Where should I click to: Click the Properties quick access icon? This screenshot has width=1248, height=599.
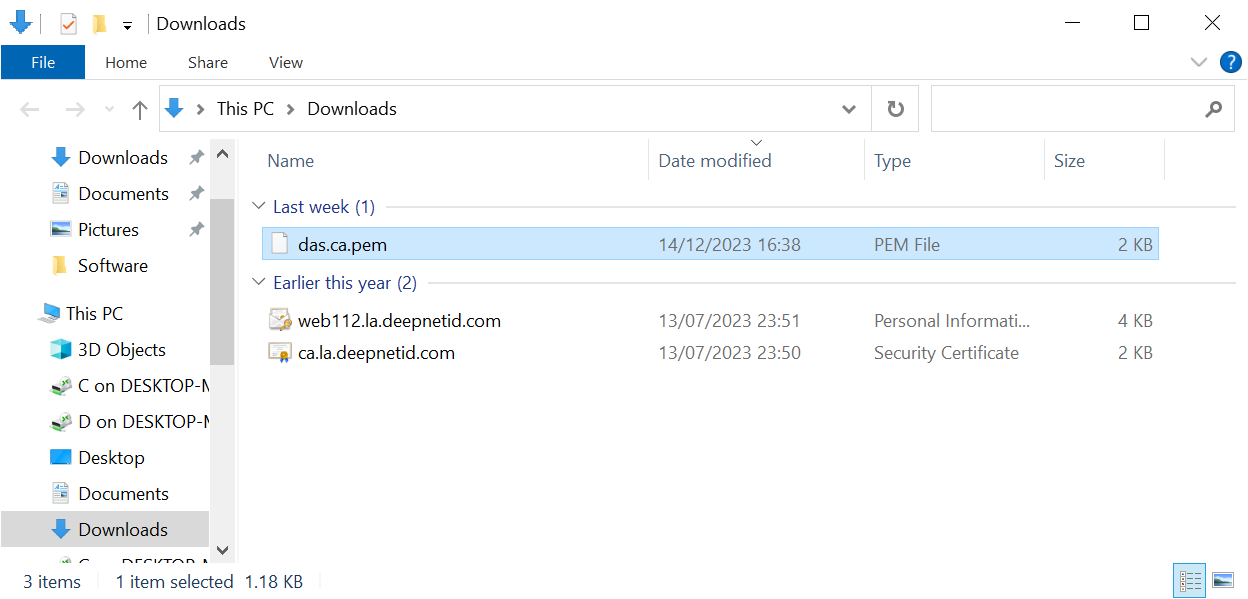(x=68, y=24)
